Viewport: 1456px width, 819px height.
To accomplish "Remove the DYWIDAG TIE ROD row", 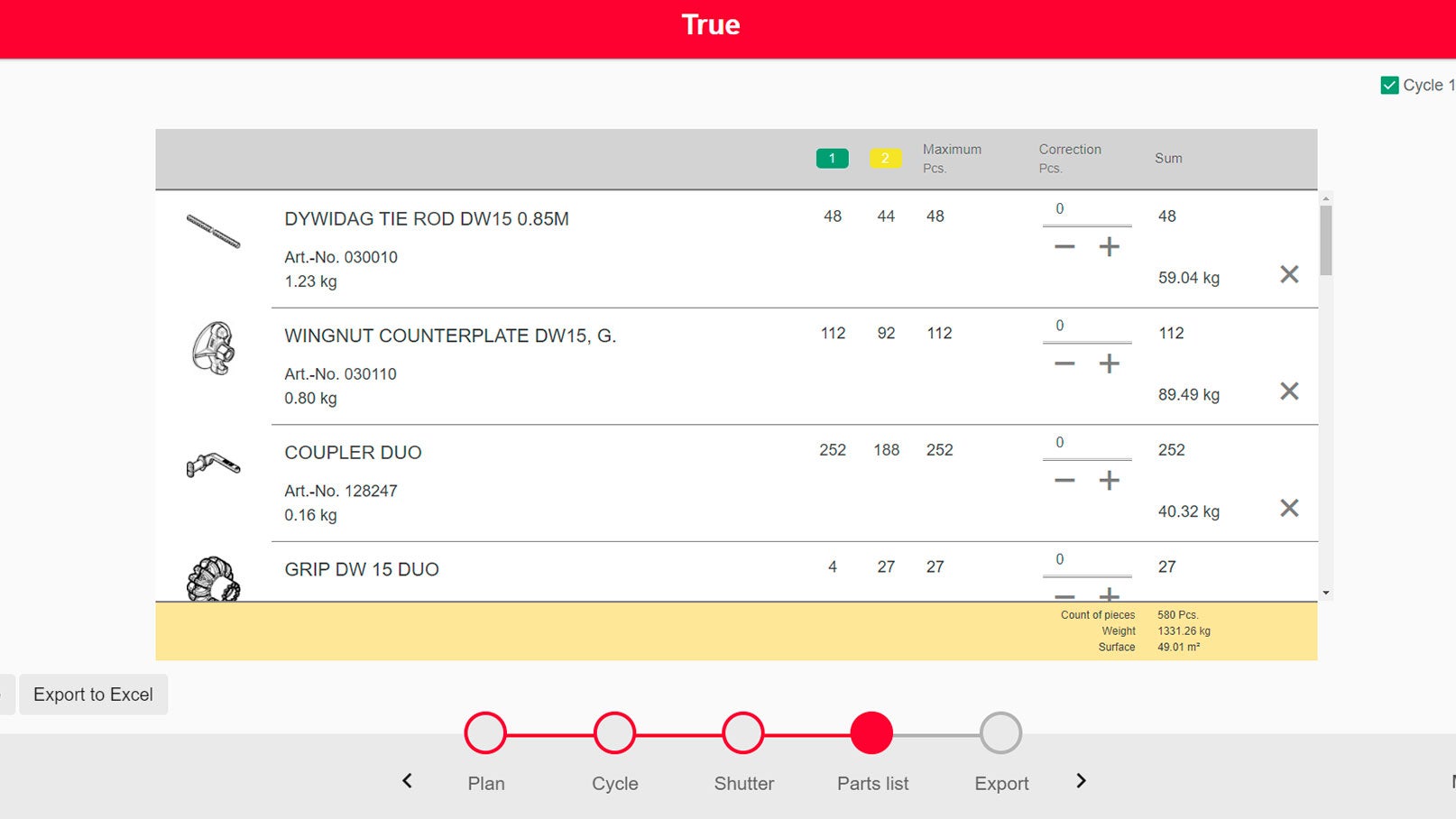I will coord(1289,274).
